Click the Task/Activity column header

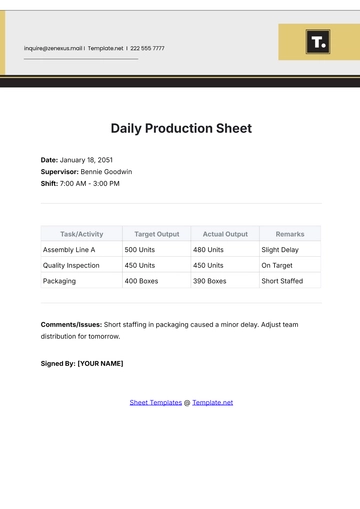point(82,234)
